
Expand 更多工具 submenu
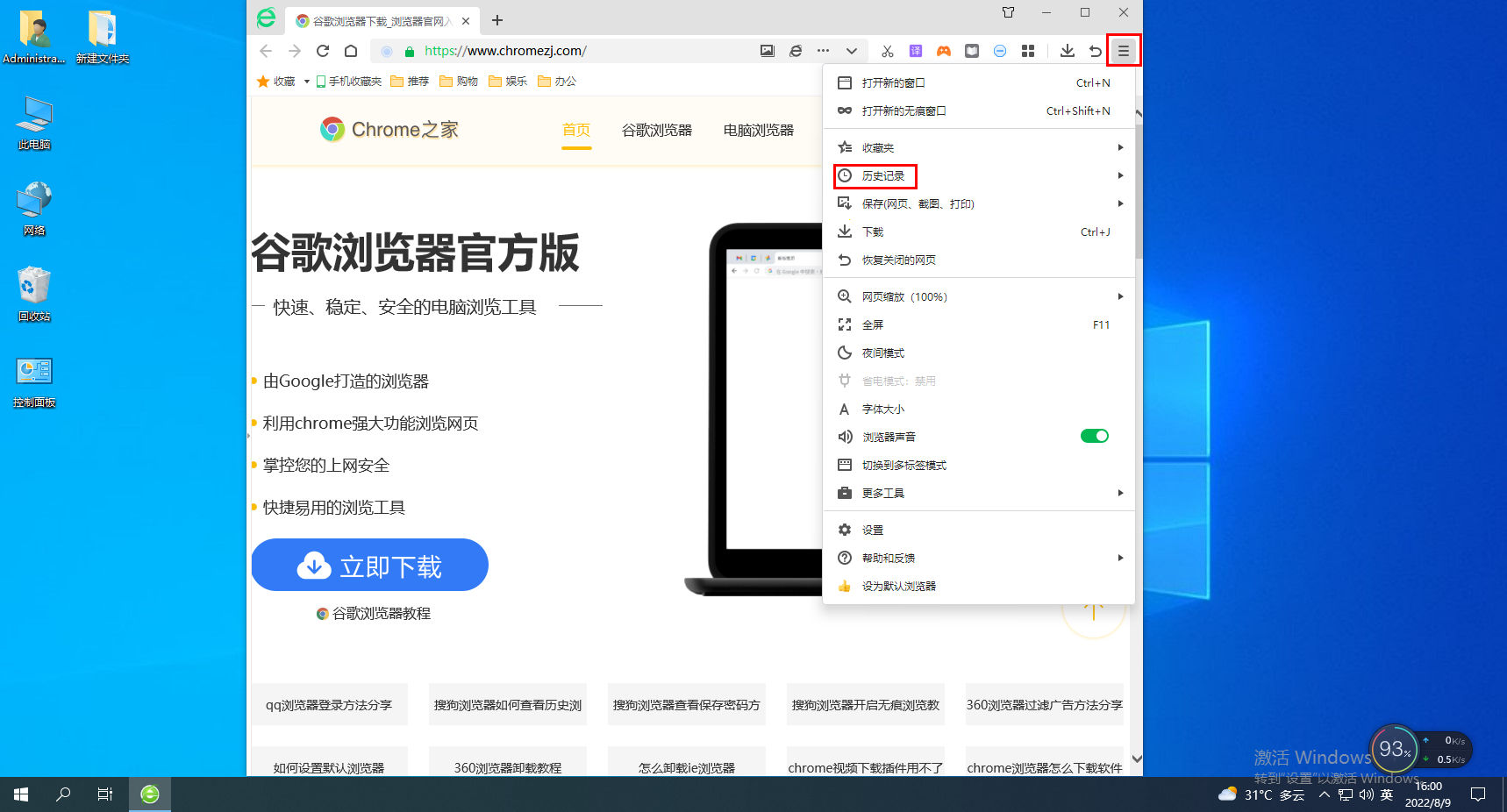coord(979,493)
